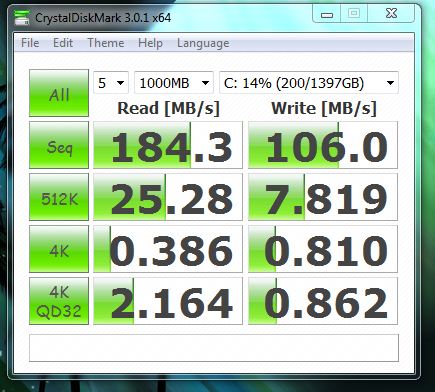Open the File menu

click(x=30, y=43)
